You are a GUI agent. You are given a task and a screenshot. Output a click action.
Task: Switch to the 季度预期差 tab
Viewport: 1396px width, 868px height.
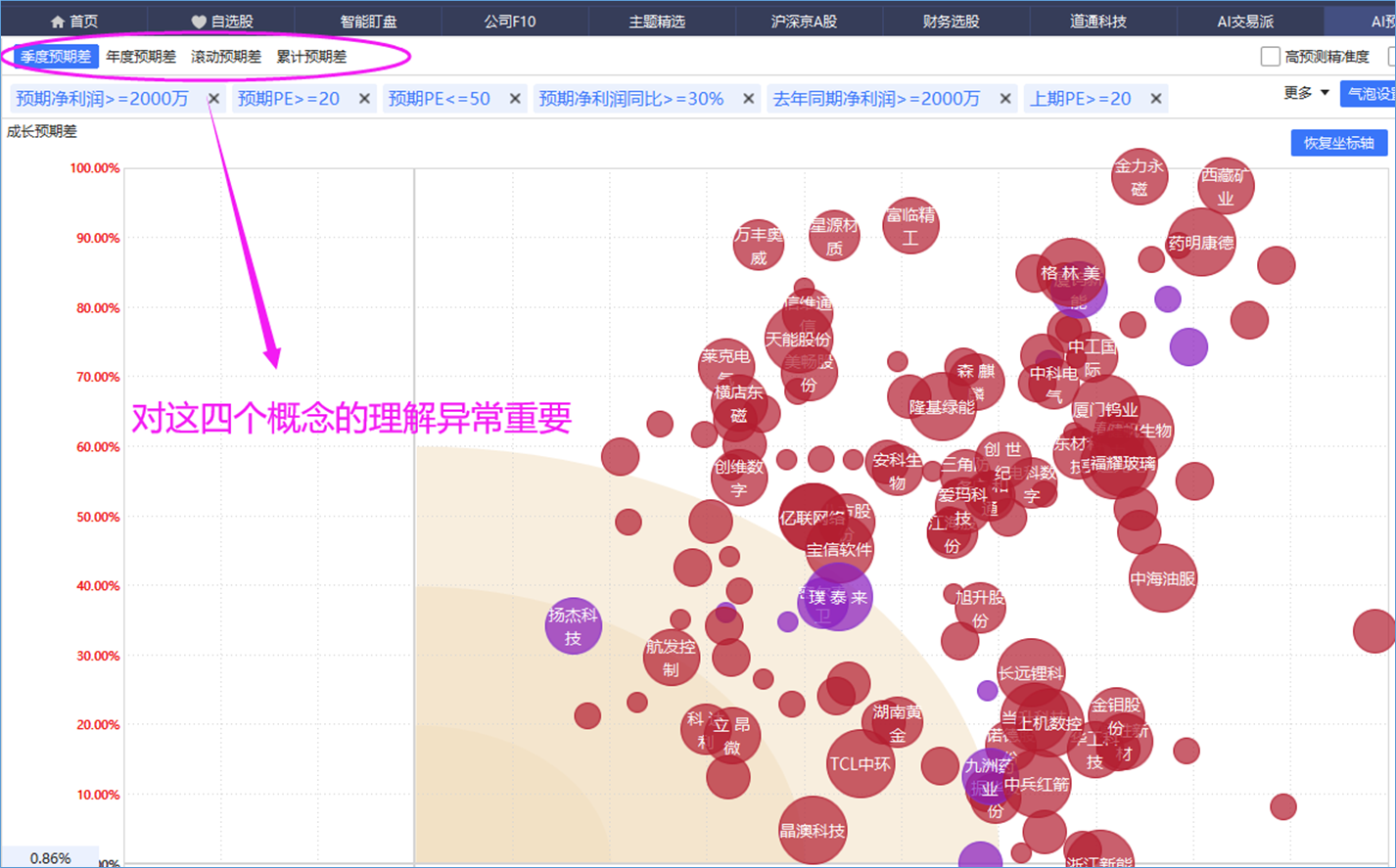[56, 57]
